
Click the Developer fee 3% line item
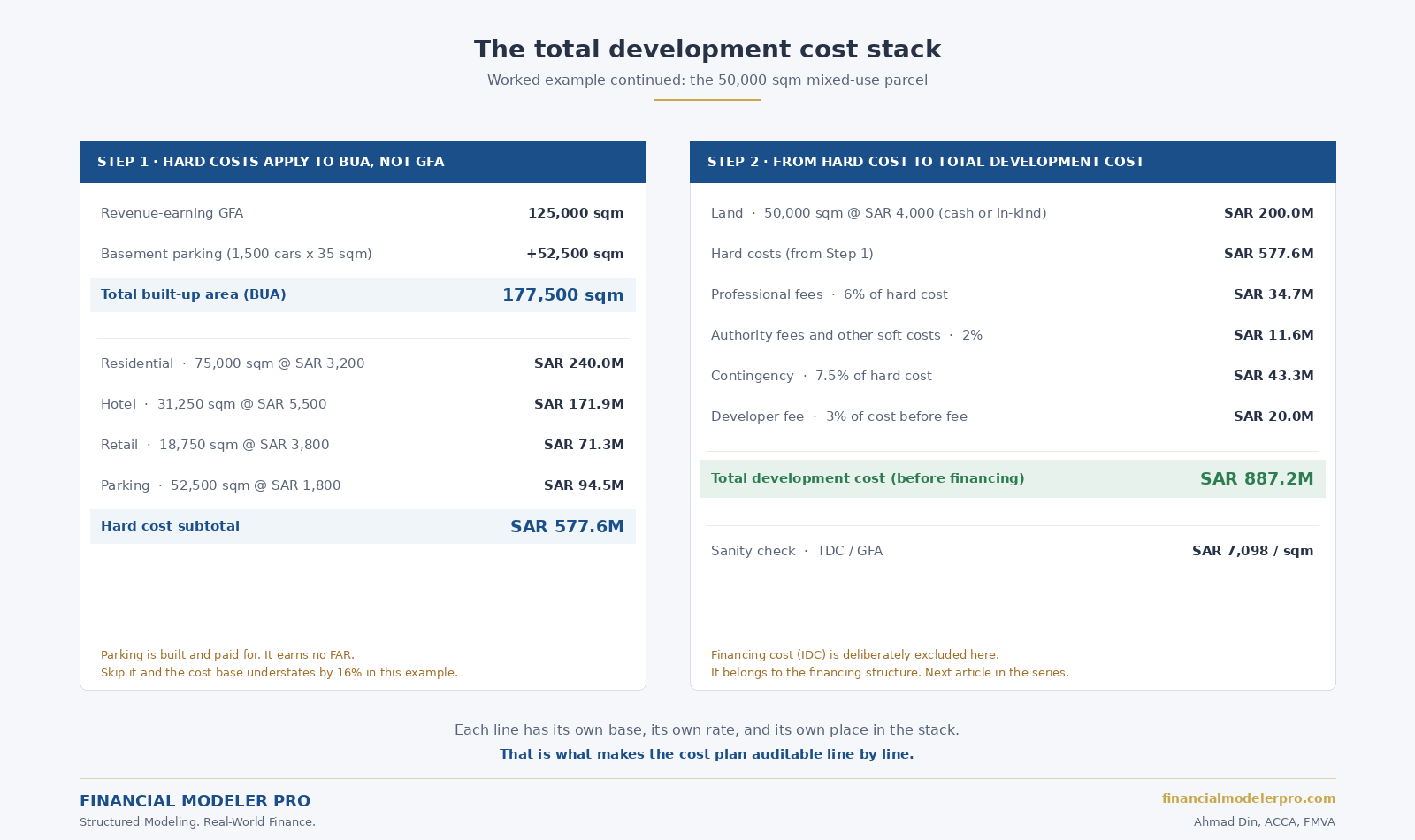838,416
